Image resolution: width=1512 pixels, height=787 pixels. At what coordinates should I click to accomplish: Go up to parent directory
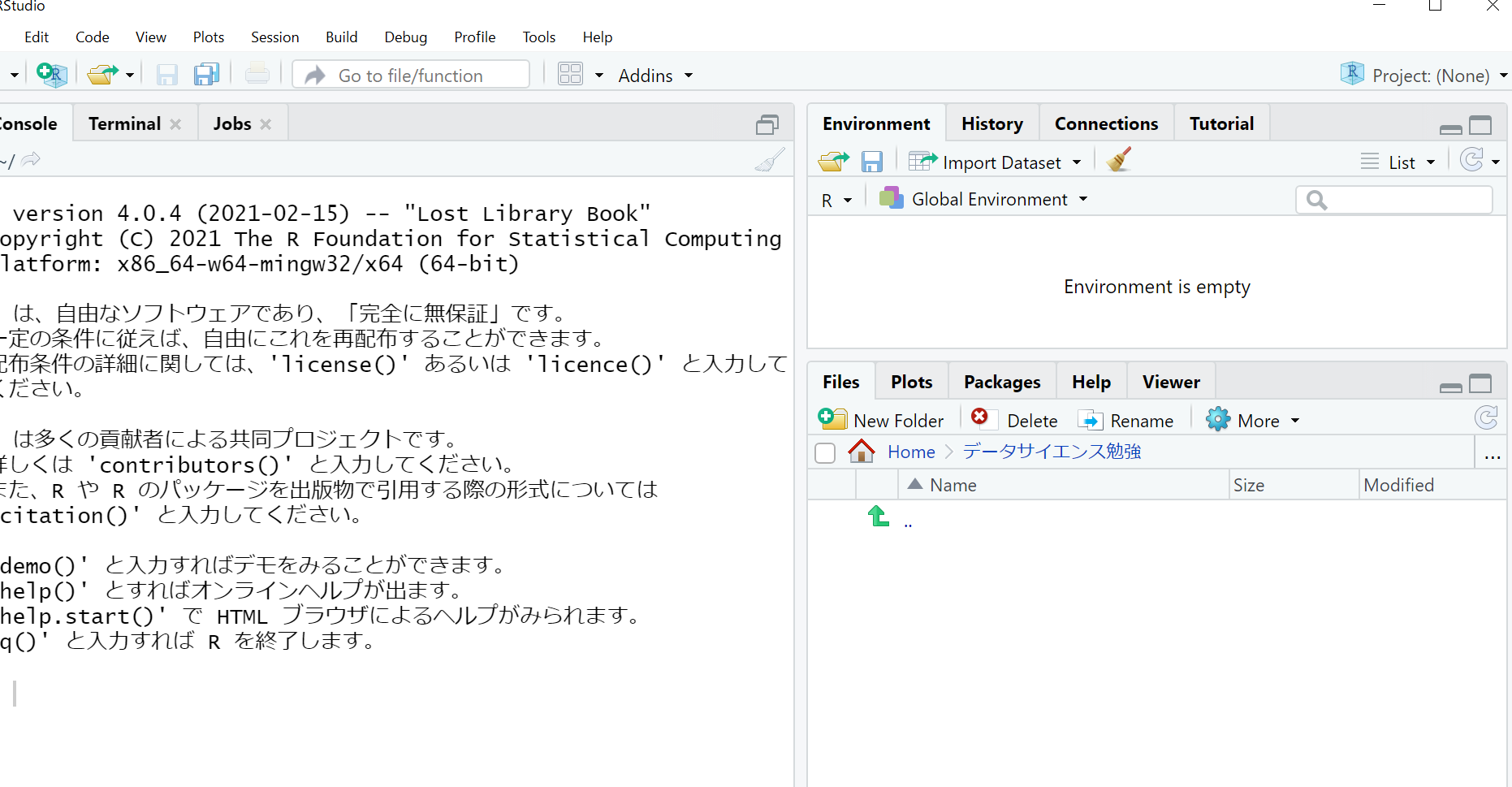[879, 517]
